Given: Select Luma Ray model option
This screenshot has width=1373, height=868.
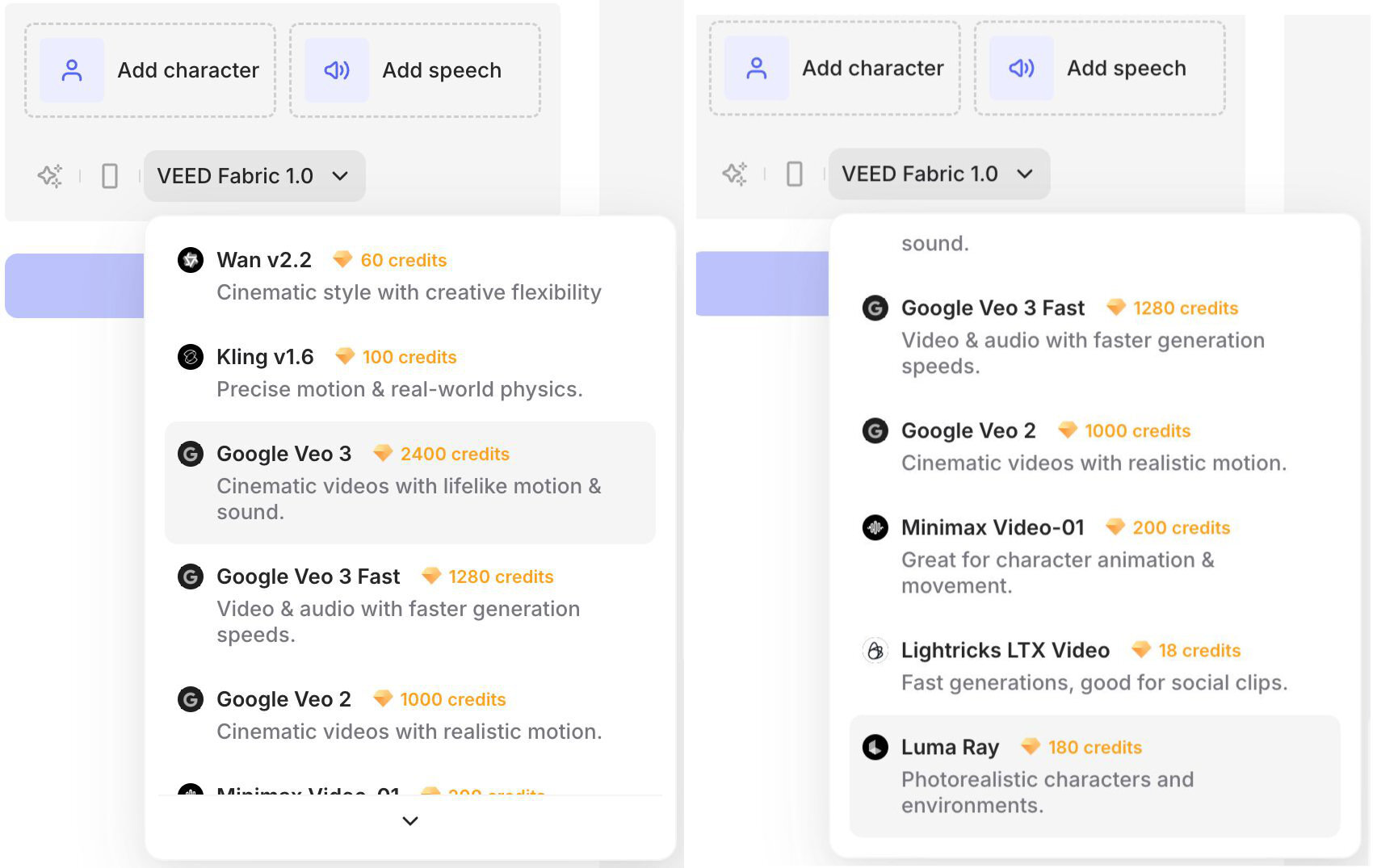Looking at the screenshot, I should coord(1095,776).
